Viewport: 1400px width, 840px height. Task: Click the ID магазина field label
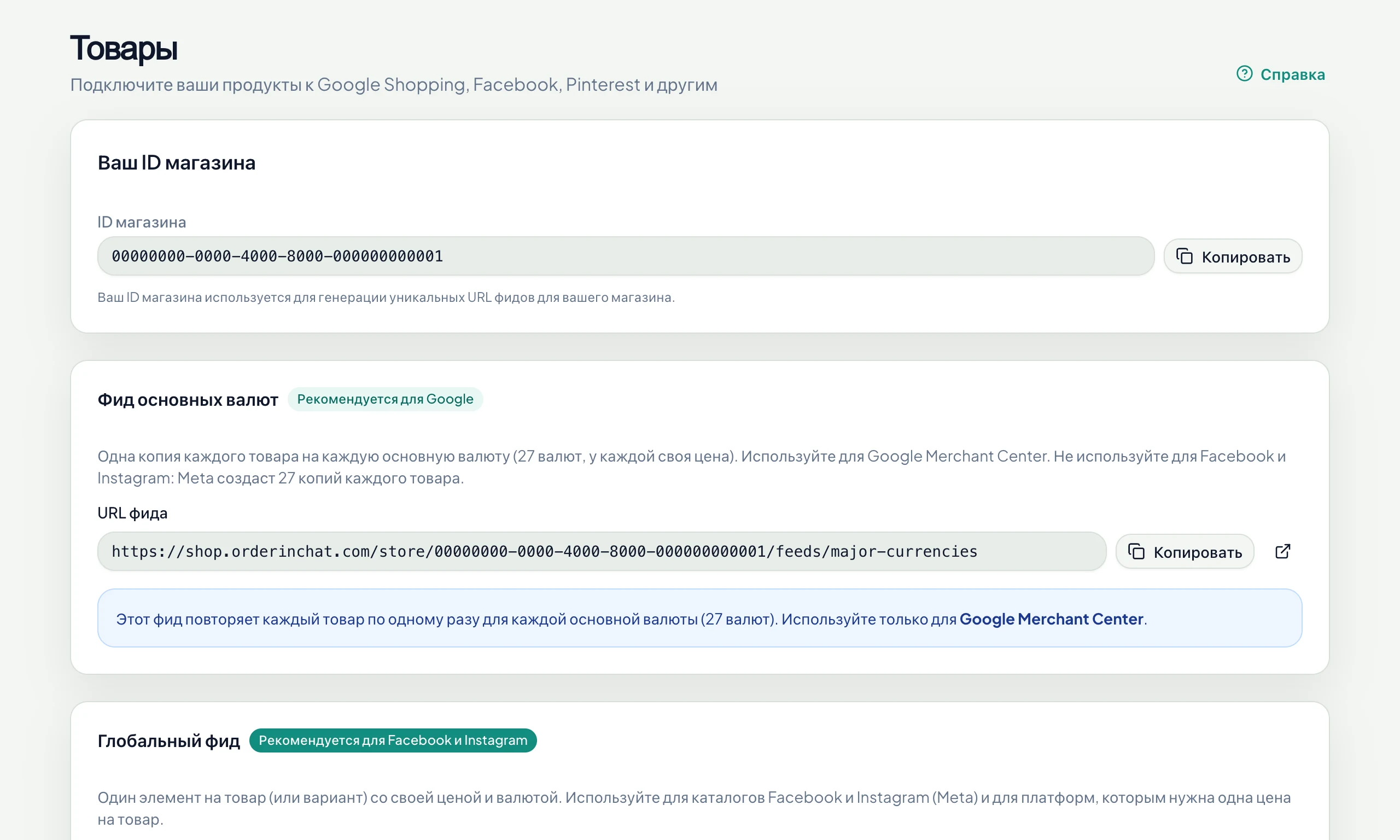point(142,222)
